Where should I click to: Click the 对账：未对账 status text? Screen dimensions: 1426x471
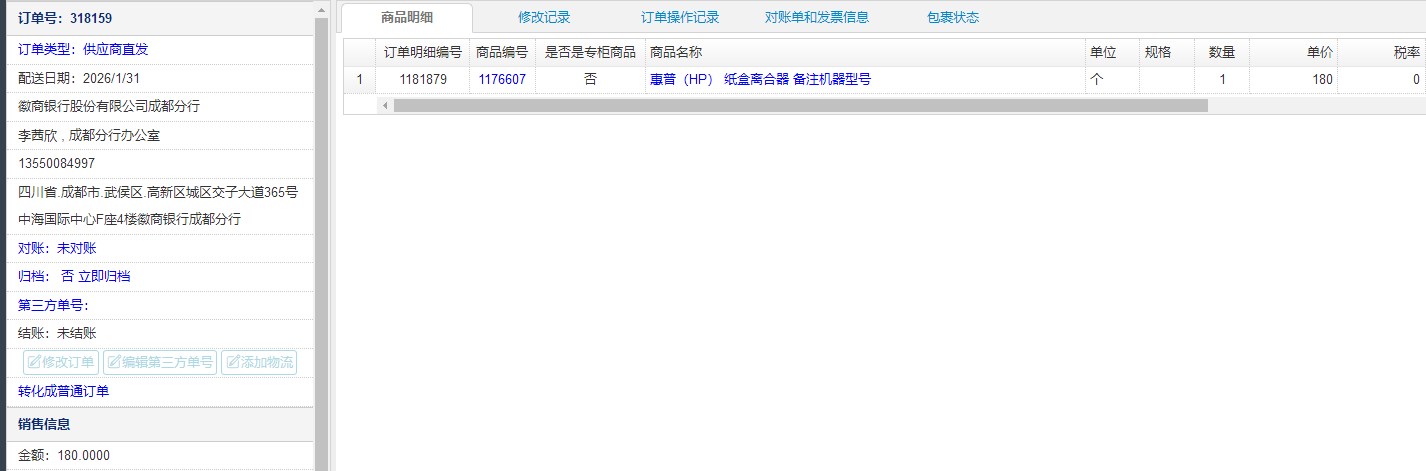coord(57,248)
